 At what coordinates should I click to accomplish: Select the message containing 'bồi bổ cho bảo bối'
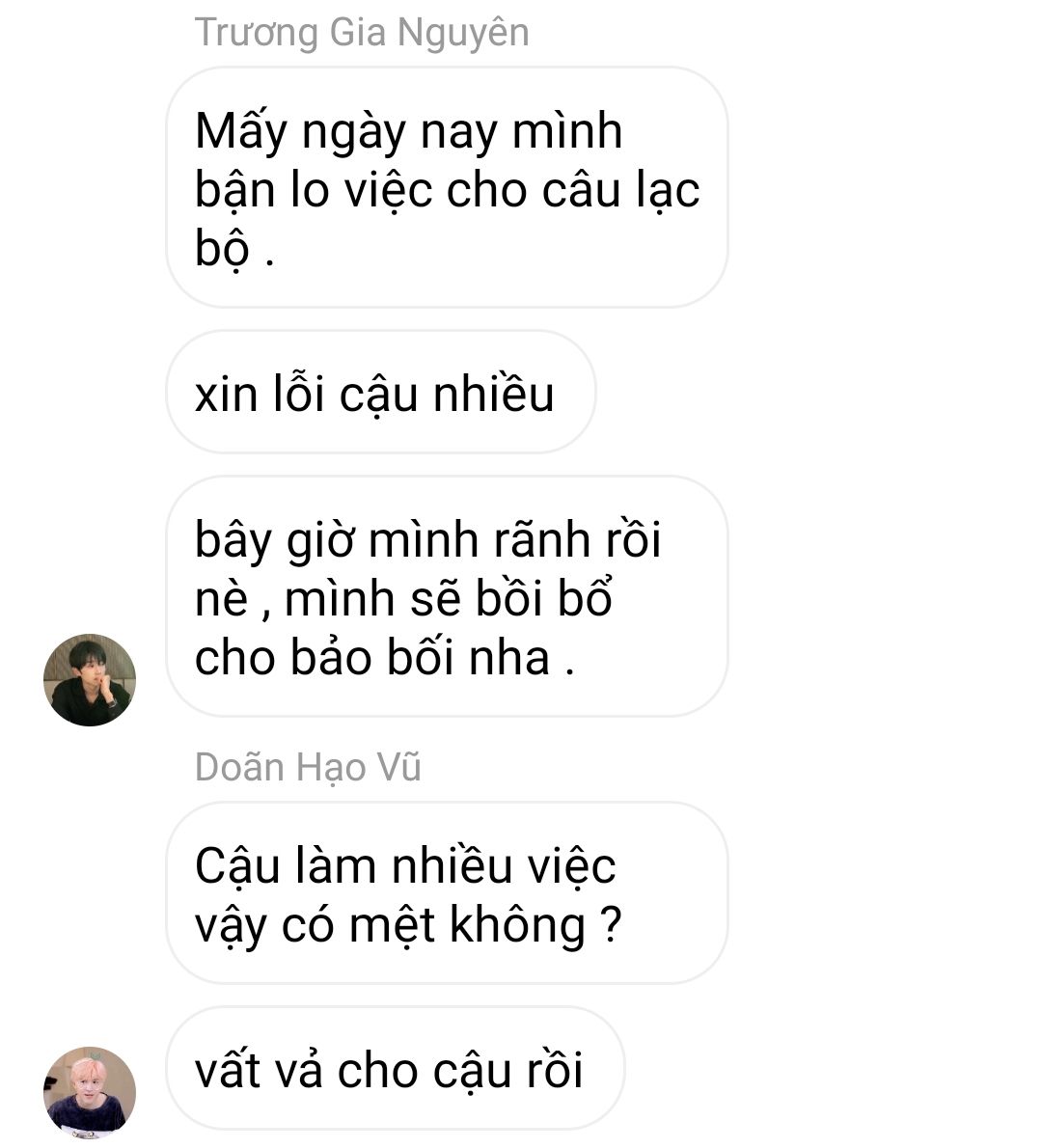[448, 596]
